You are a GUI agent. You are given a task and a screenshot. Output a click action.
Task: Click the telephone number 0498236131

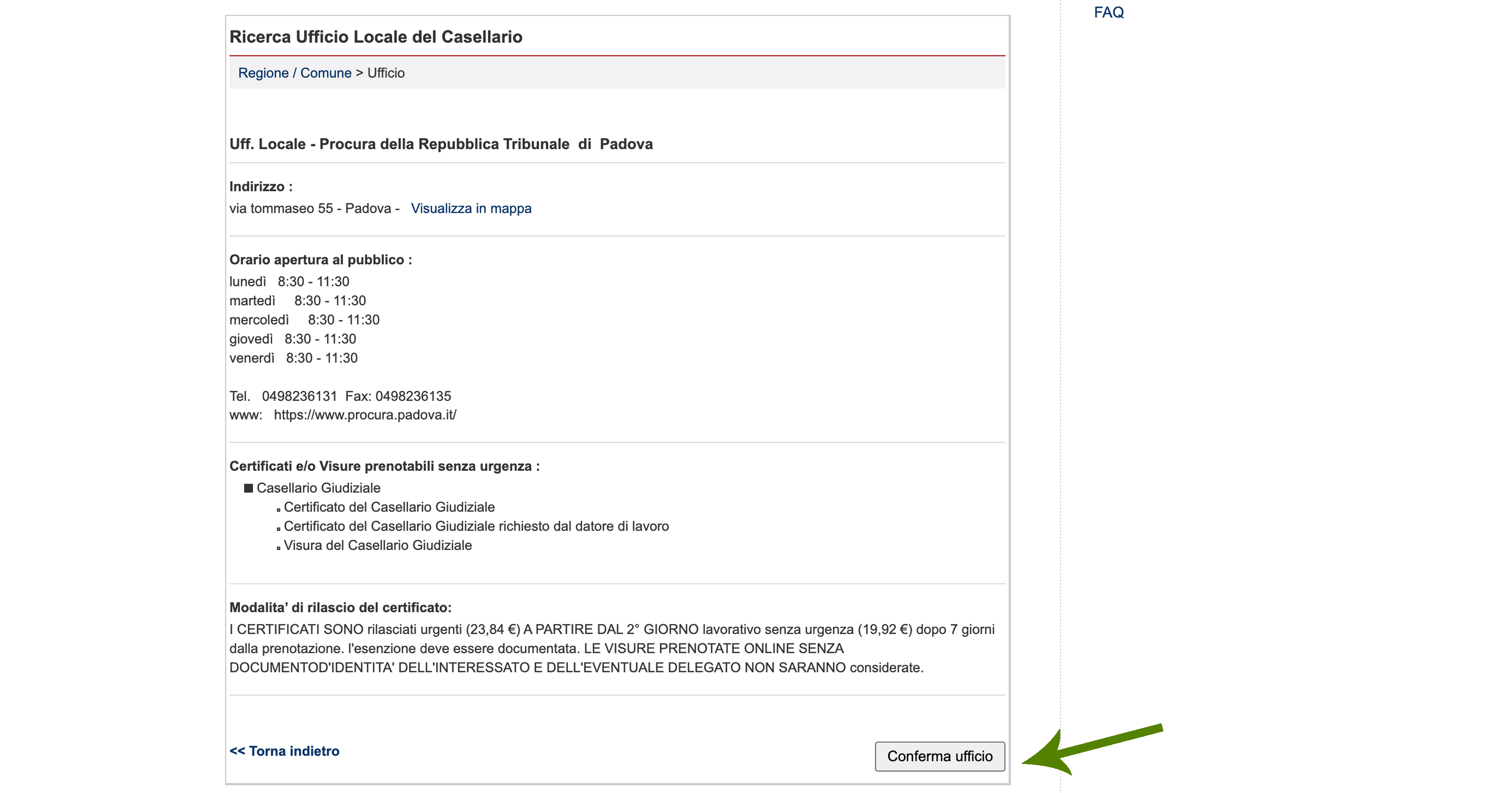click(x=299, y=396)
